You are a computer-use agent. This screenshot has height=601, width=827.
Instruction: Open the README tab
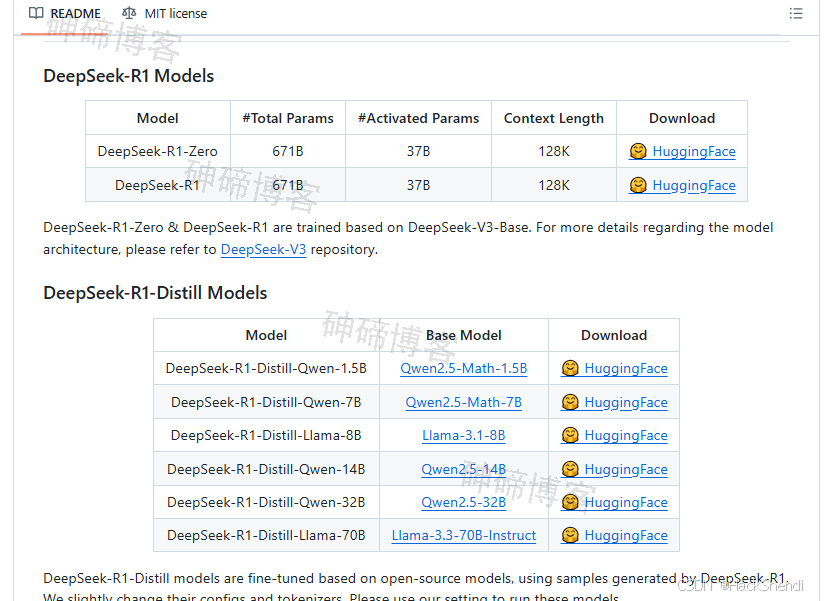point(65,14)
